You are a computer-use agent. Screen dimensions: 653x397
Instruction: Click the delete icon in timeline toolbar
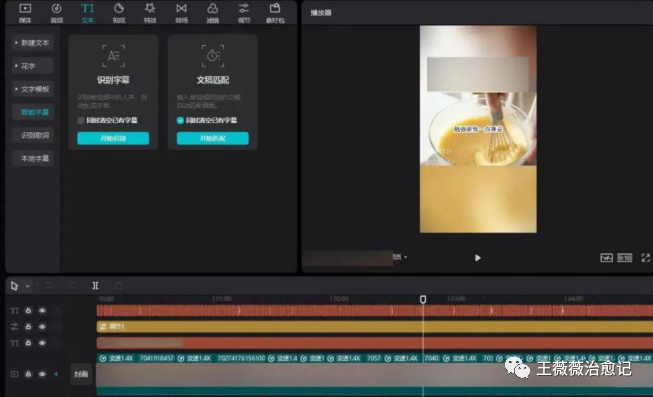click(x=119, y=286)
